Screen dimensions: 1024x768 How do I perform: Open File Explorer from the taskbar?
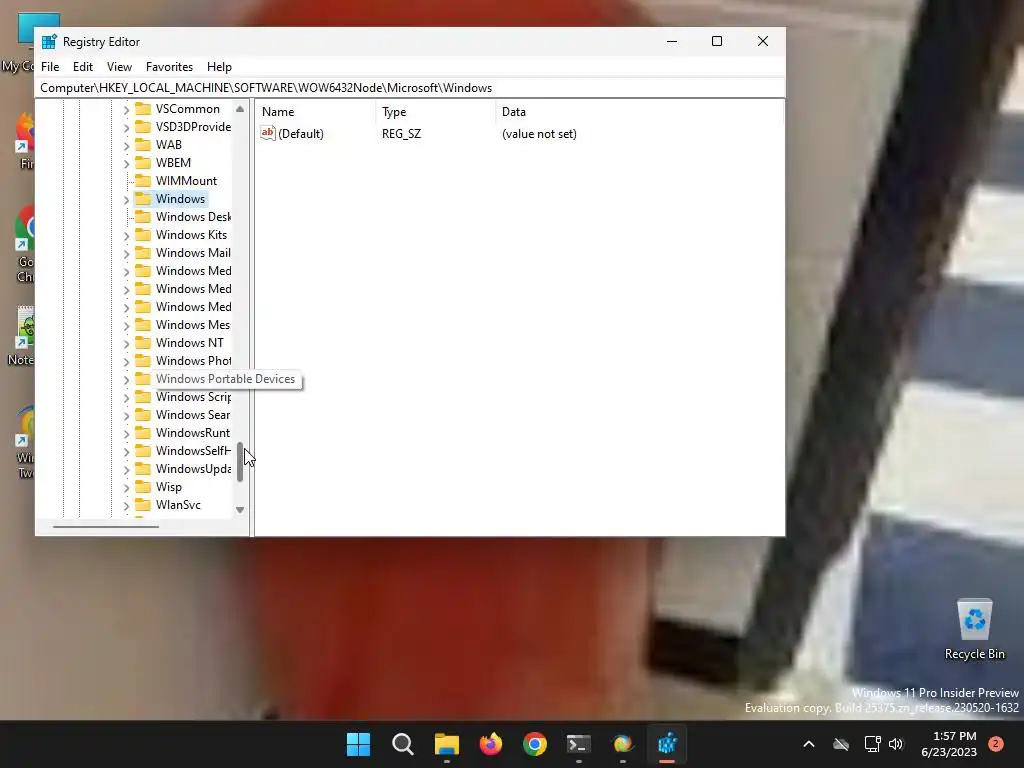(447, 744)
